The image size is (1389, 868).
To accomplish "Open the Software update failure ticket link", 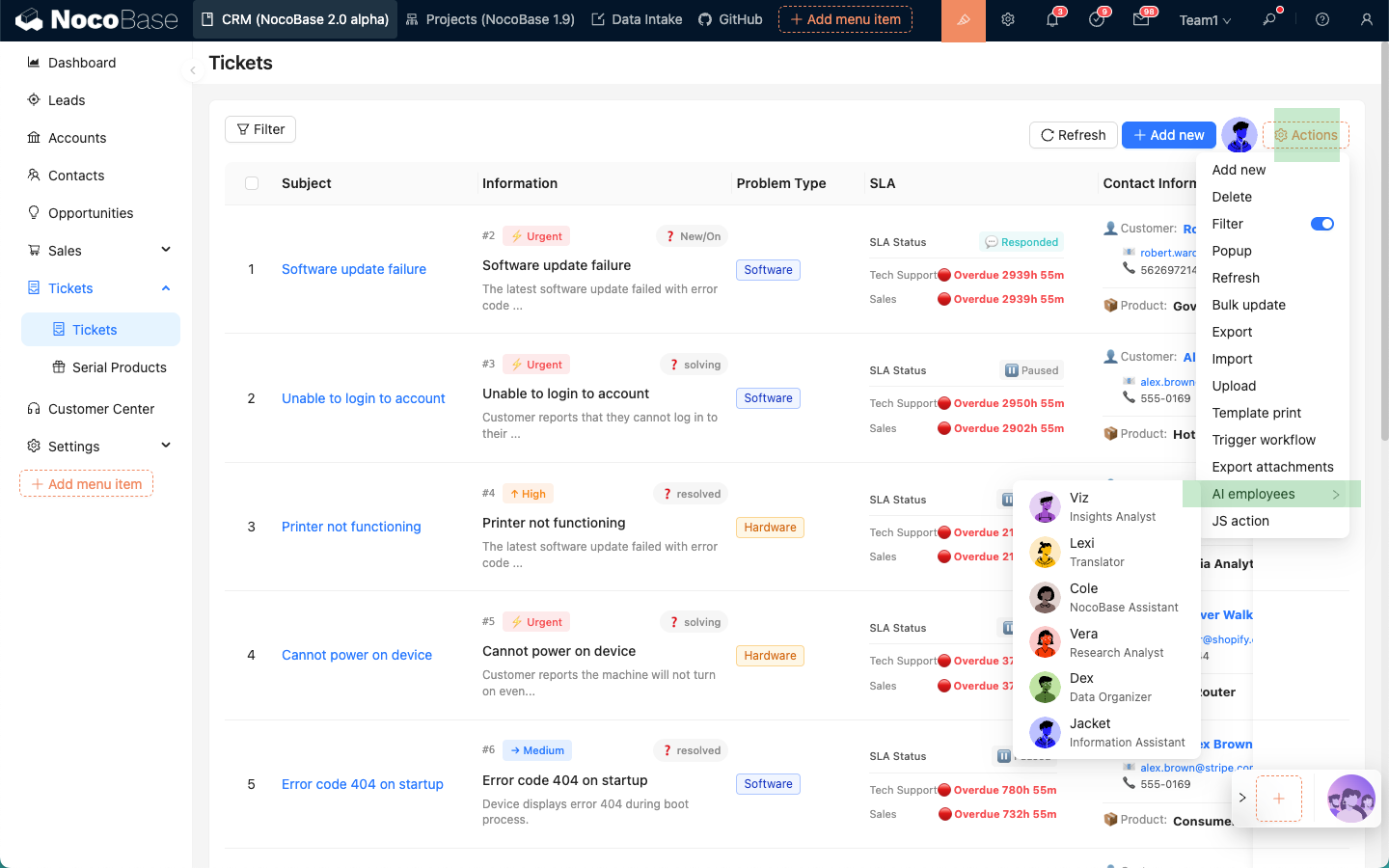I will tap(354, 269).
